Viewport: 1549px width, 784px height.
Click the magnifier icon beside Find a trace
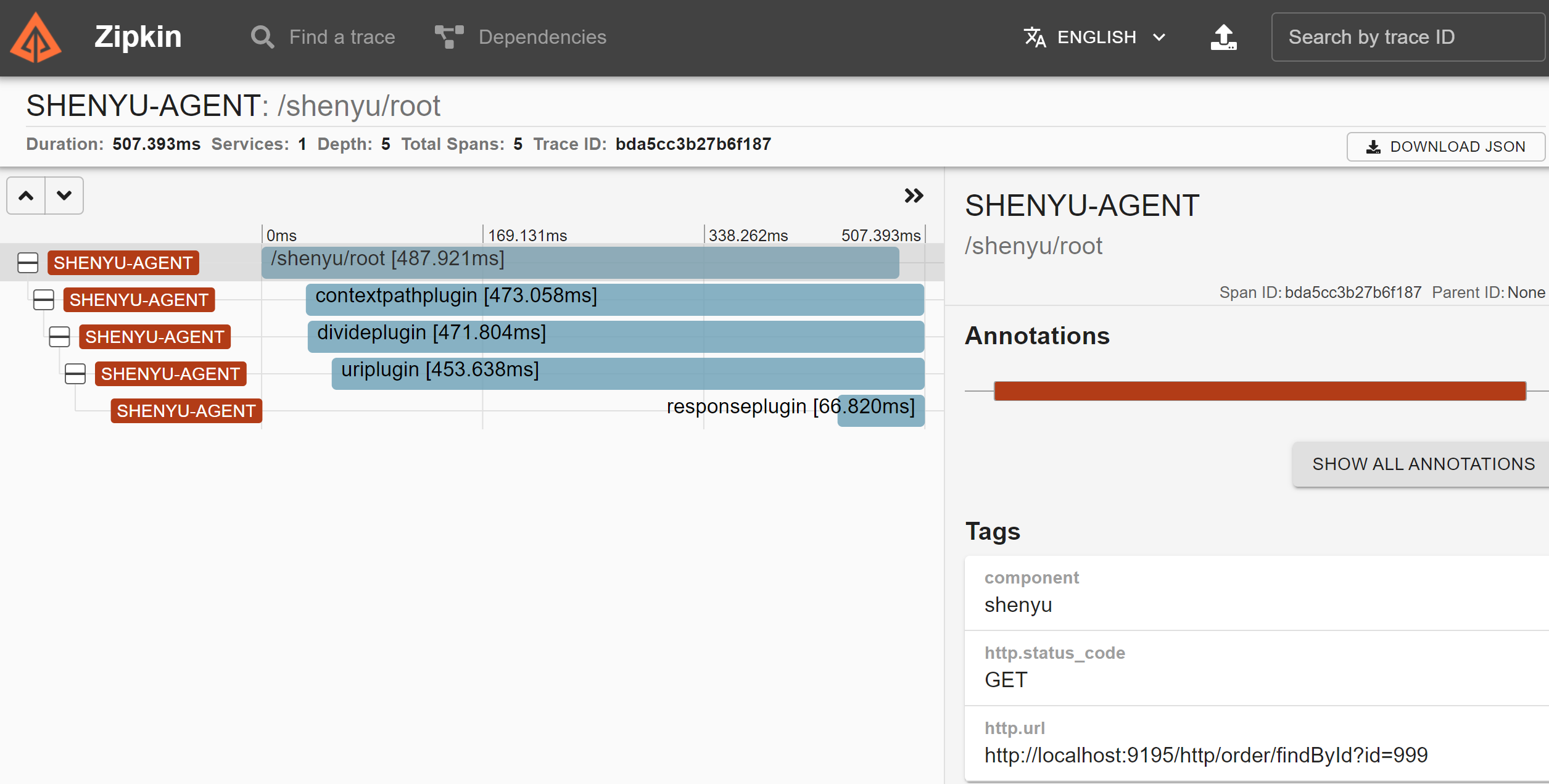[x=262, y=37]
